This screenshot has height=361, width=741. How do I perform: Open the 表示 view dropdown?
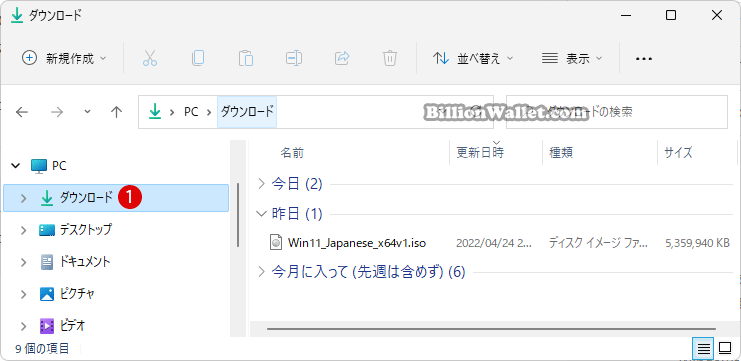tap(572, 59)
